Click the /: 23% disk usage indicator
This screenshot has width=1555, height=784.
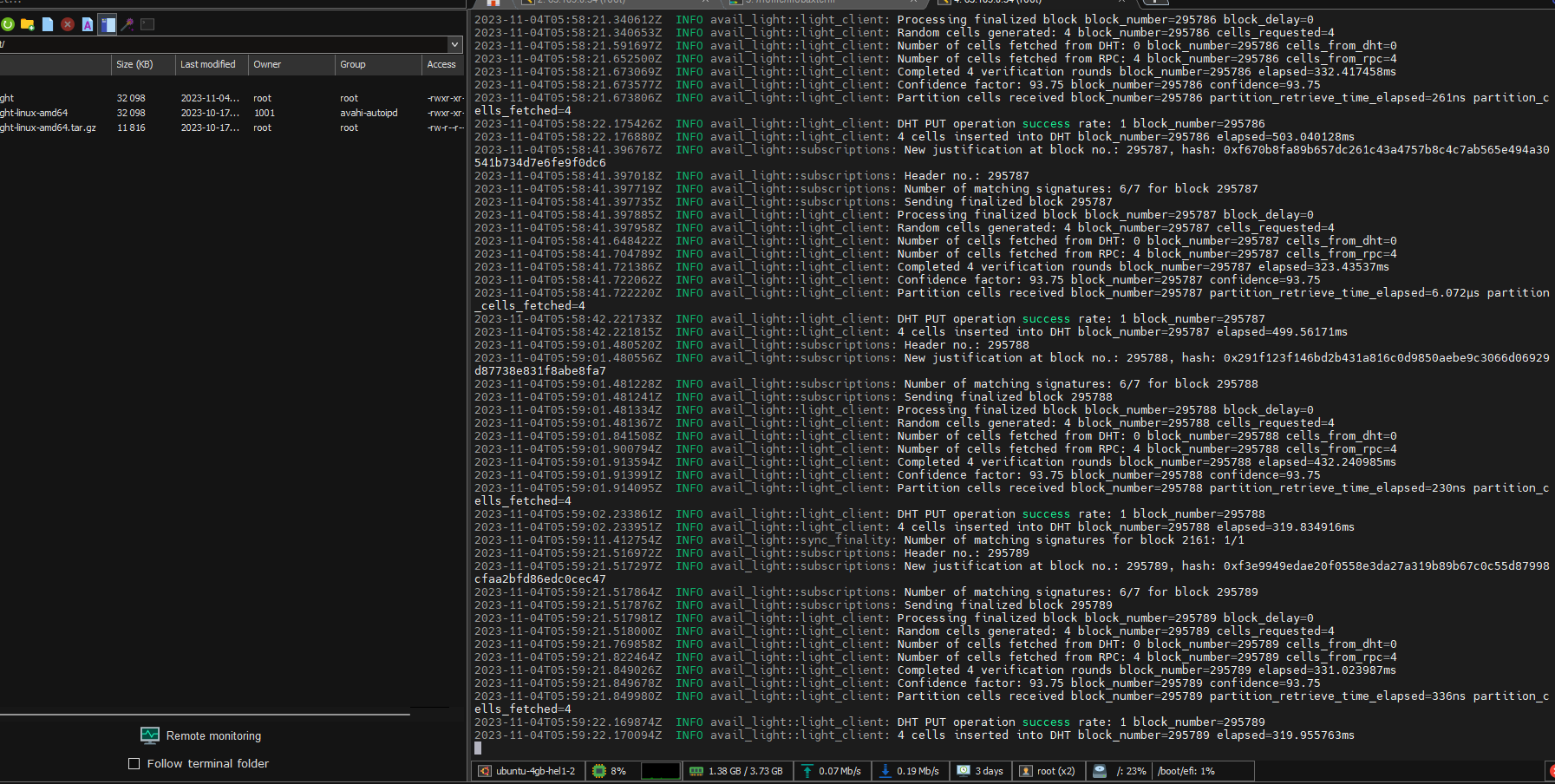point(1119,770)
